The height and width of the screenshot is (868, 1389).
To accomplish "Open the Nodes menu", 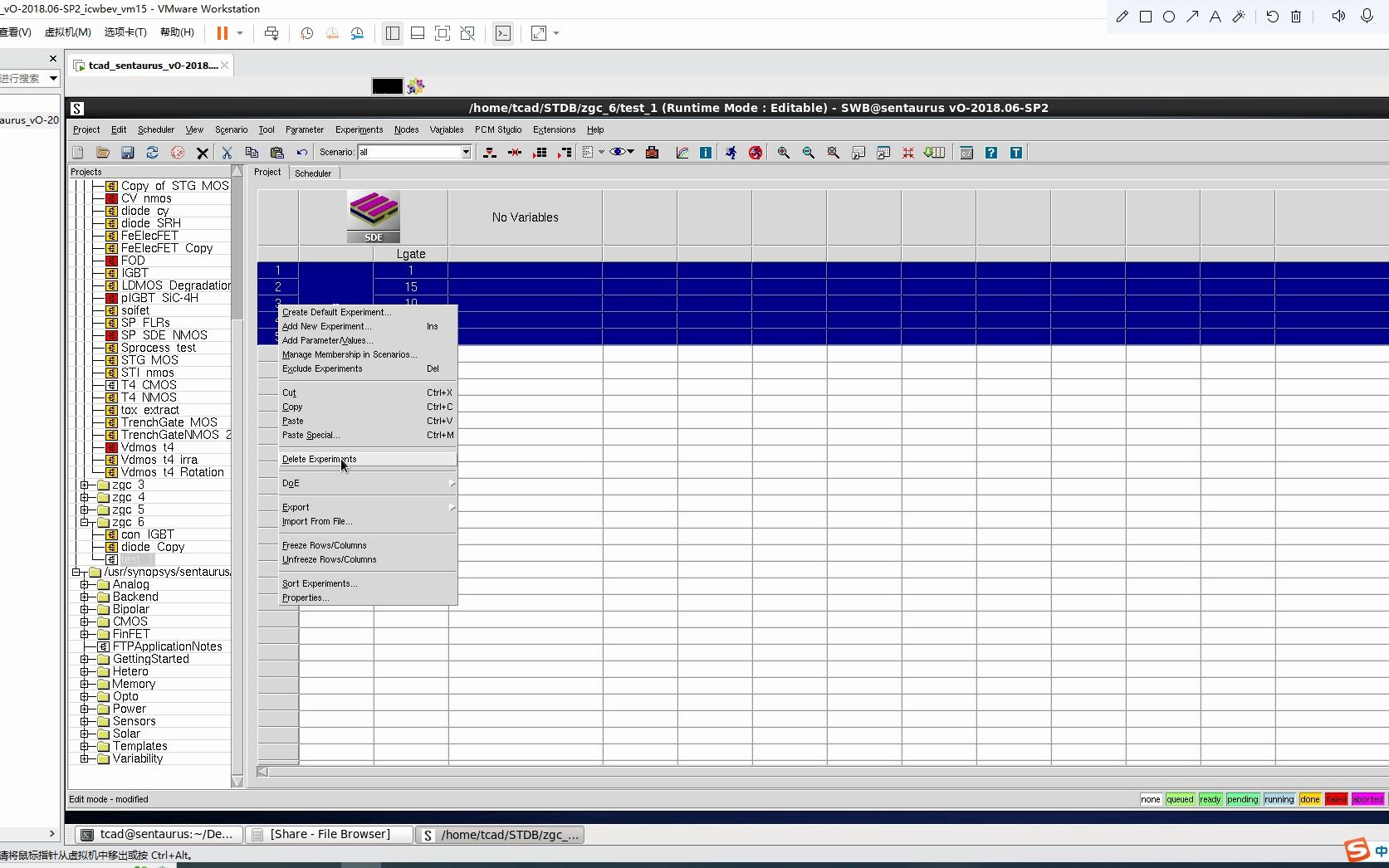I will pyautogui.click(x=406, y=129).
